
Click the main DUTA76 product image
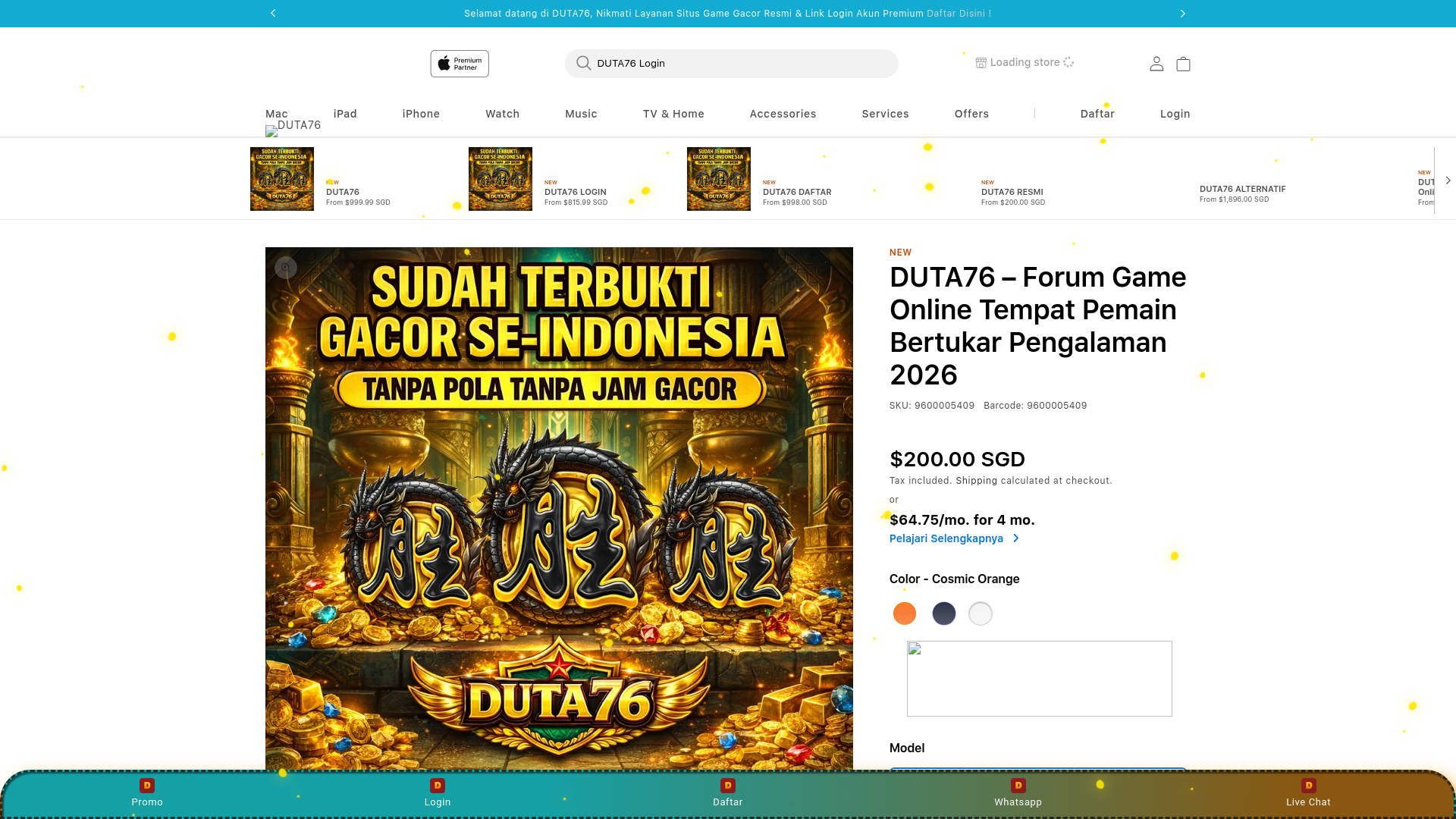pos(559,509)
